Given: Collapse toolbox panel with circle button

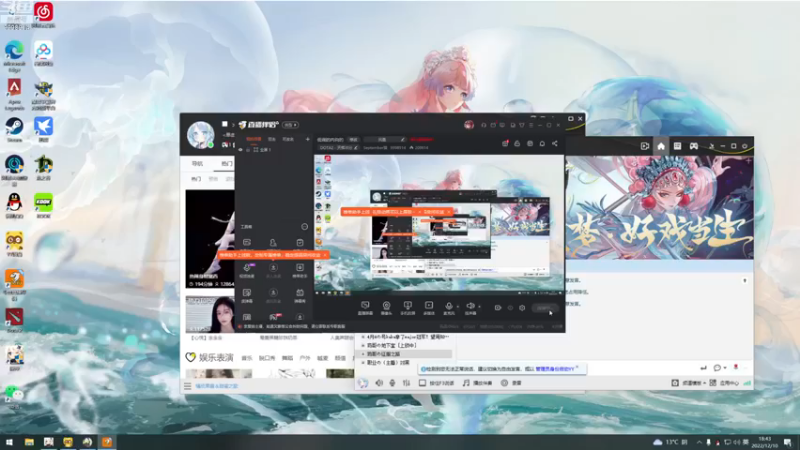Looking at the screenshot, I should 305,227.
